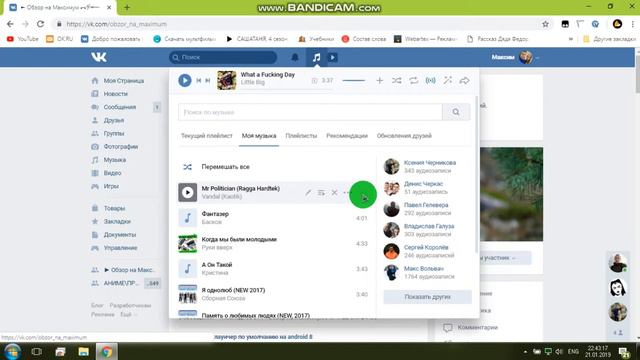640x360 pixels.
Task: Edit the Mr Politician track with pencil icon
Action: pyautogui.click(x=308, y=192)
